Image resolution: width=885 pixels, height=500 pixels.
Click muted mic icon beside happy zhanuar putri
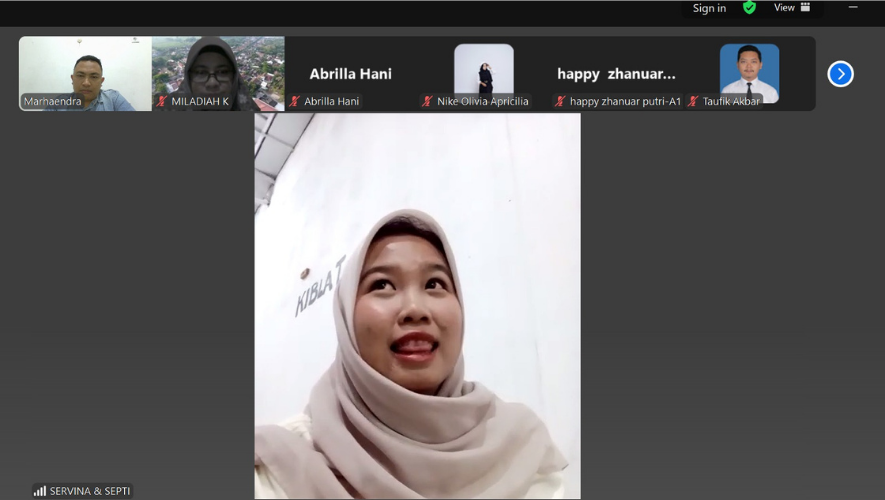tap(561, 101)
